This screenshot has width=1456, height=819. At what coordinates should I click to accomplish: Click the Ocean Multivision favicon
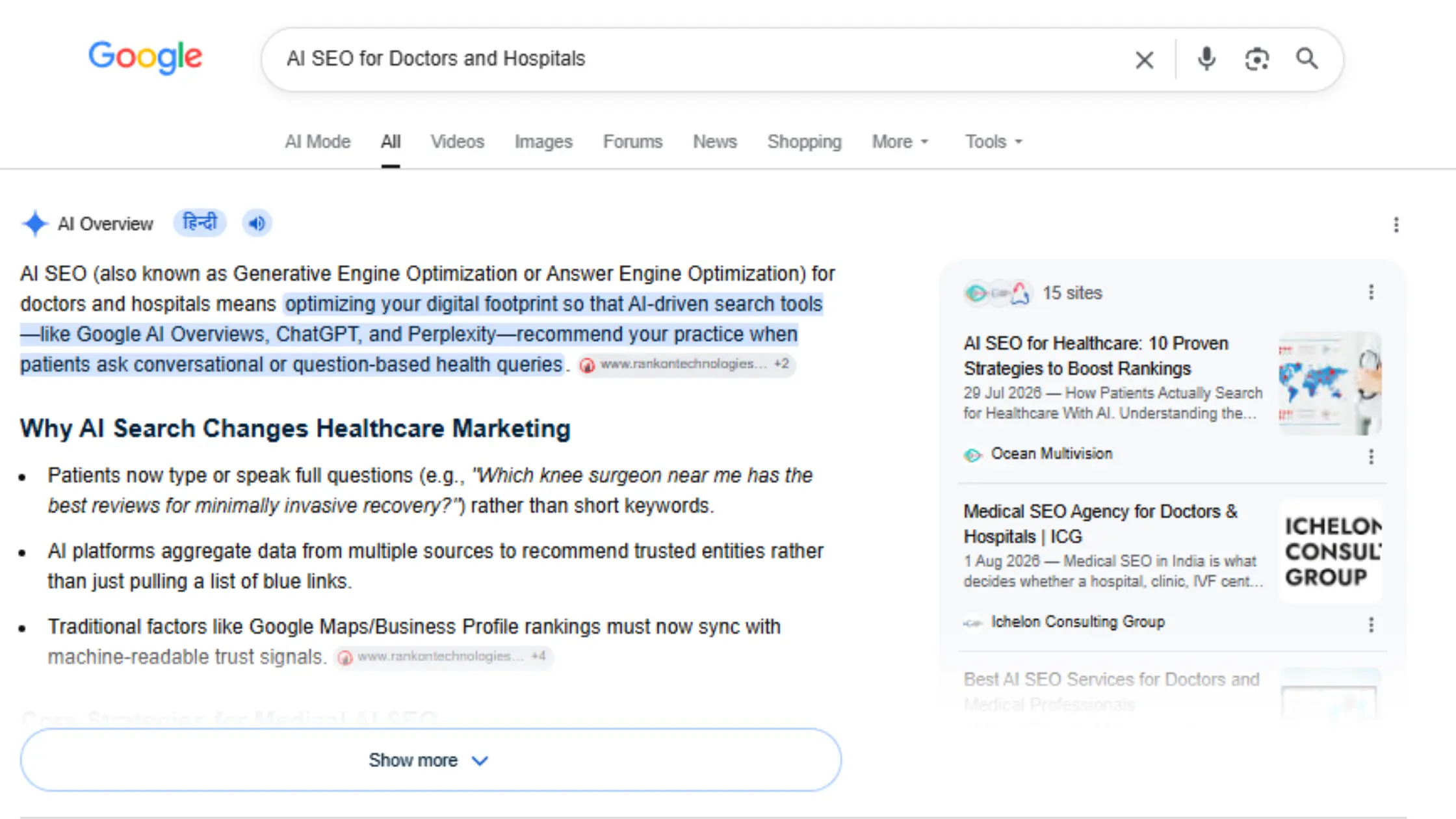tap(973, 454)
